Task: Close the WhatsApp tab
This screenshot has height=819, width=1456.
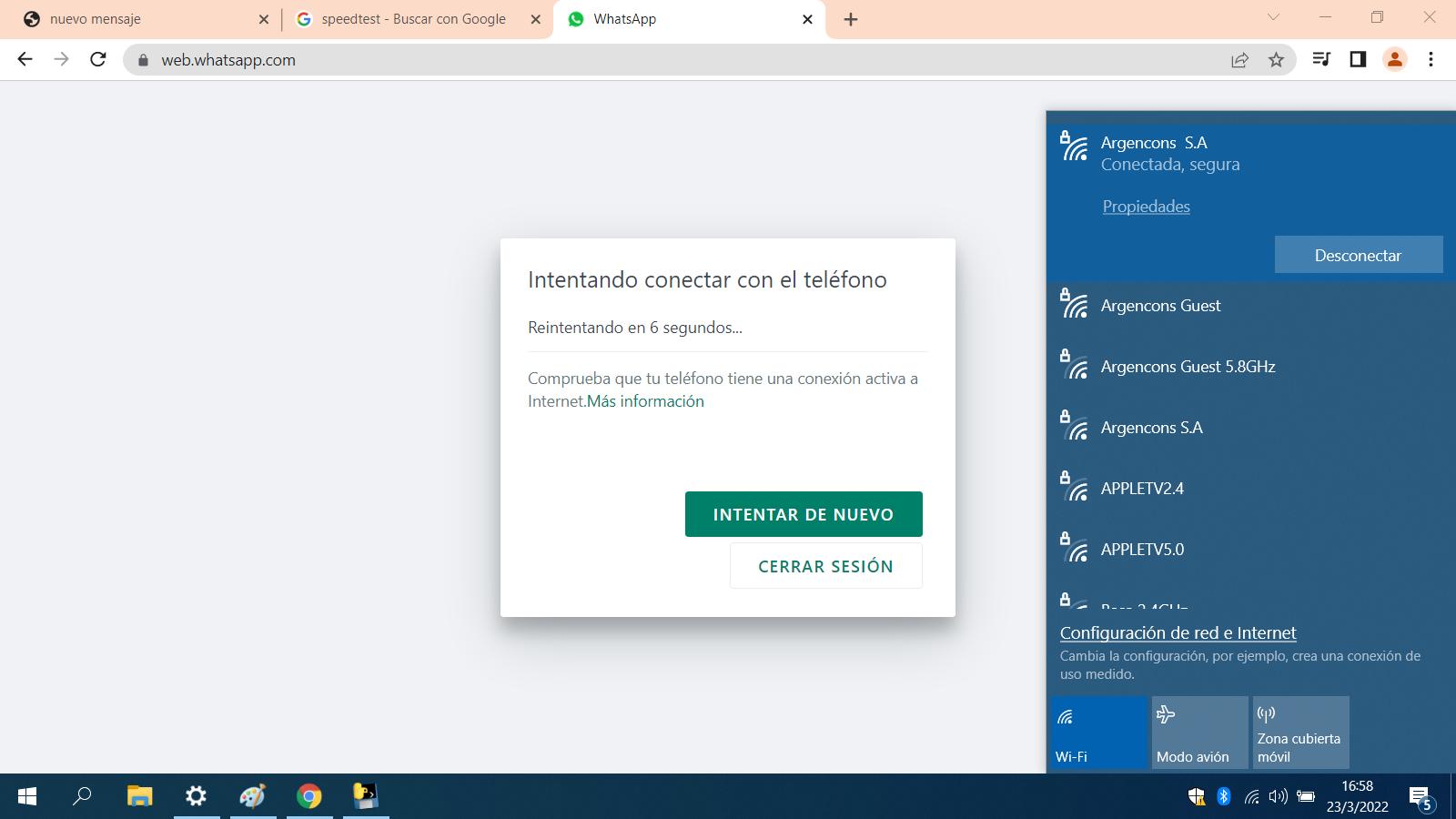Action: tap(807, 19)
